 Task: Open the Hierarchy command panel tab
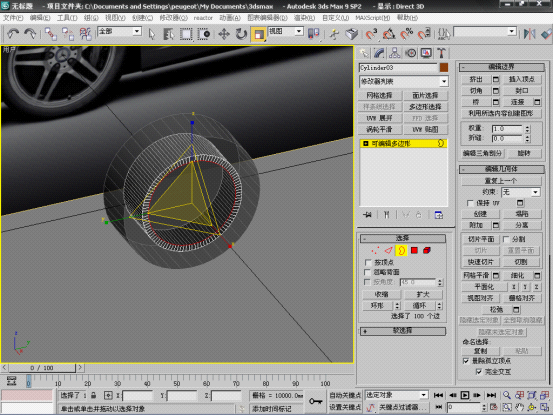click(x=394, y=53)
